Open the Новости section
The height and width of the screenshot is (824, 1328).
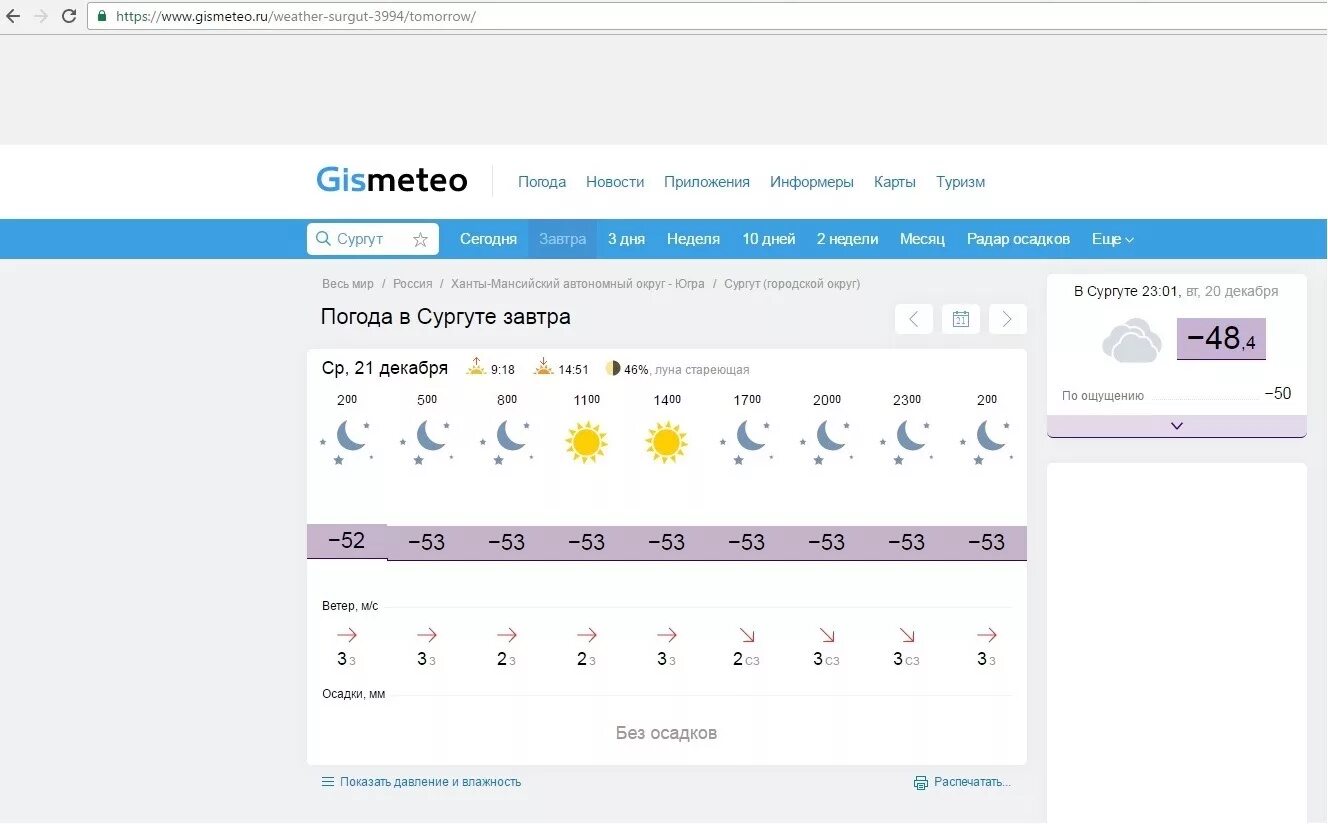coord(615,182)
